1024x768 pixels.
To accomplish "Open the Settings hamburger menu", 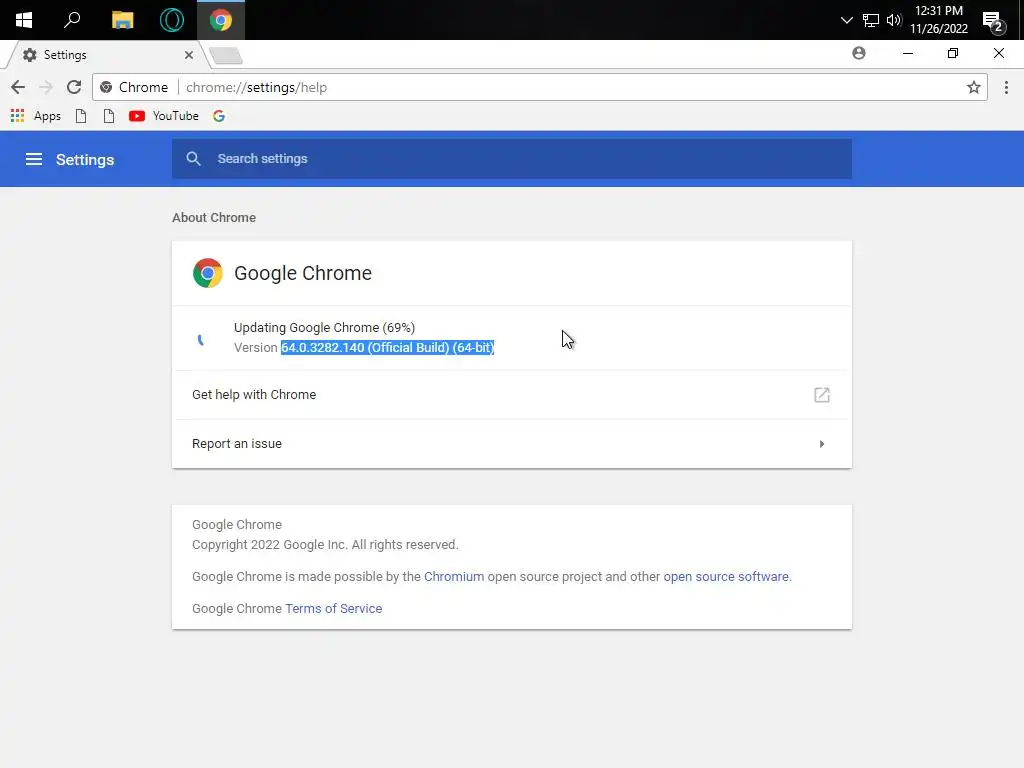I will coord(34,159).
